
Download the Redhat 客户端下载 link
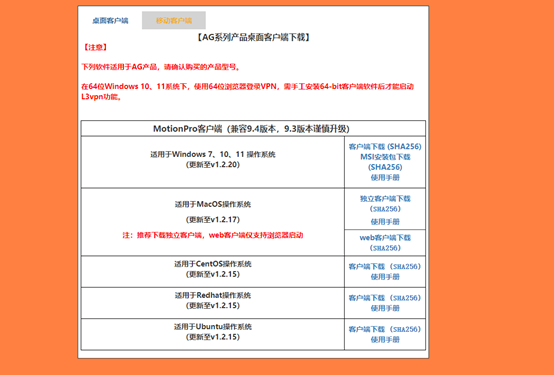[x=366, y=298]
